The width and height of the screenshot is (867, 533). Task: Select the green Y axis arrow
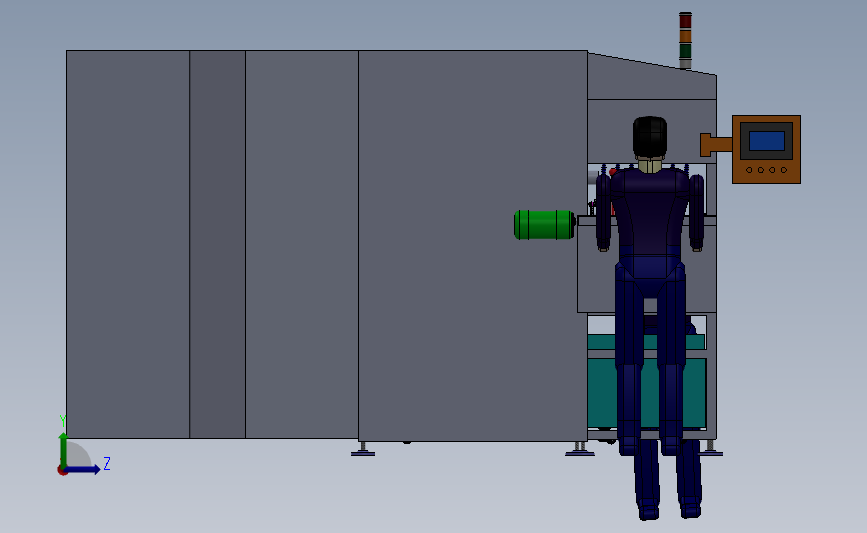click(x=64, y=450)
